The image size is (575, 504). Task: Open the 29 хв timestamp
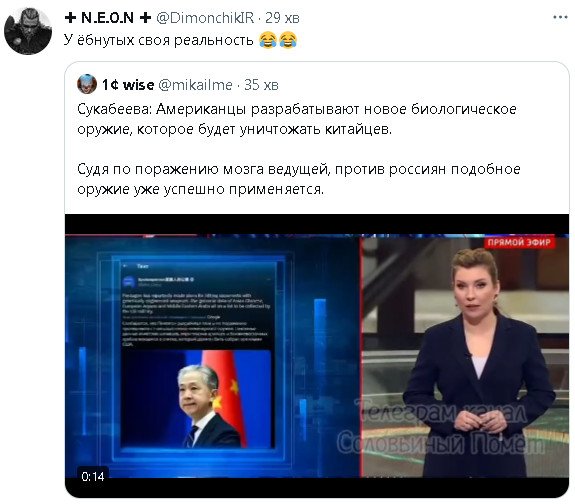point(282,18)
